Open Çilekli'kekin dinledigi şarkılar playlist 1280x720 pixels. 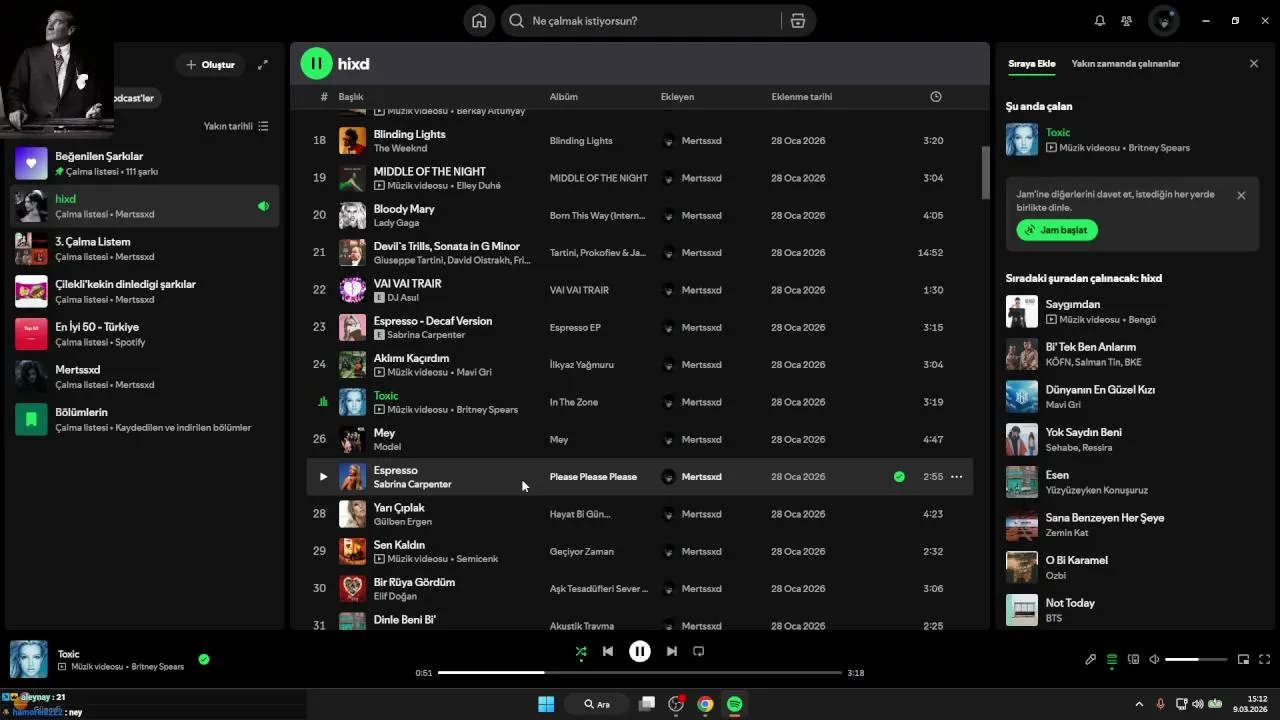tap(147, 291)
